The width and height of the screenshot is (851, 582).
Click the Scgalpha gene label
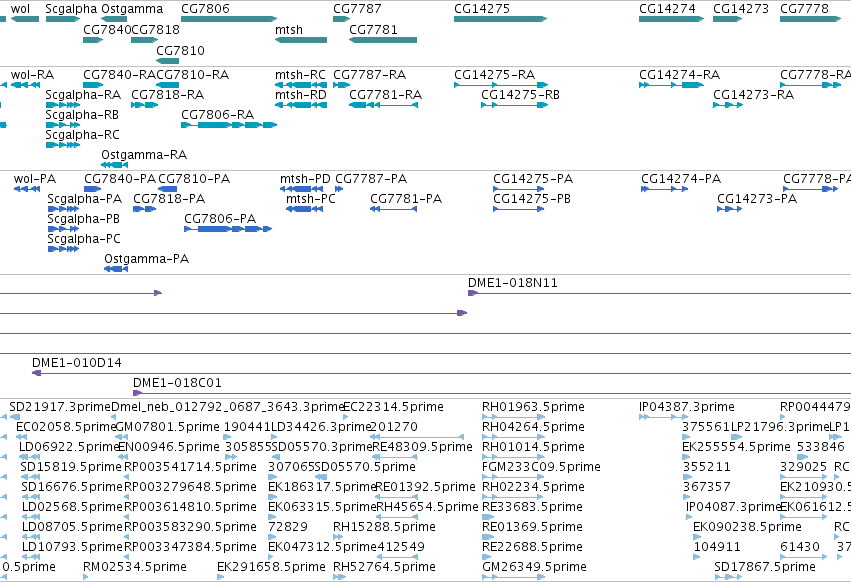[x=71, y=9]
